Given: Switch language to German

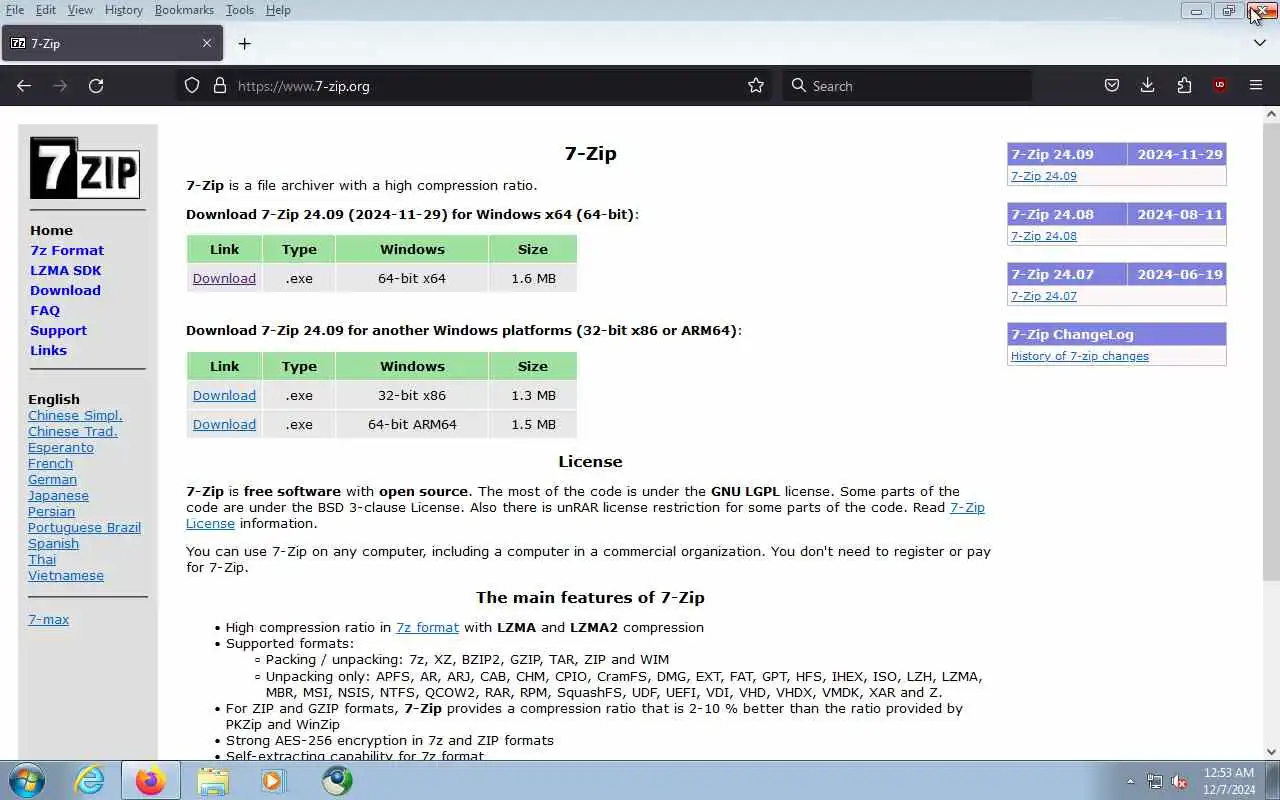Looking at the screenshot, I should coord(52,479).
